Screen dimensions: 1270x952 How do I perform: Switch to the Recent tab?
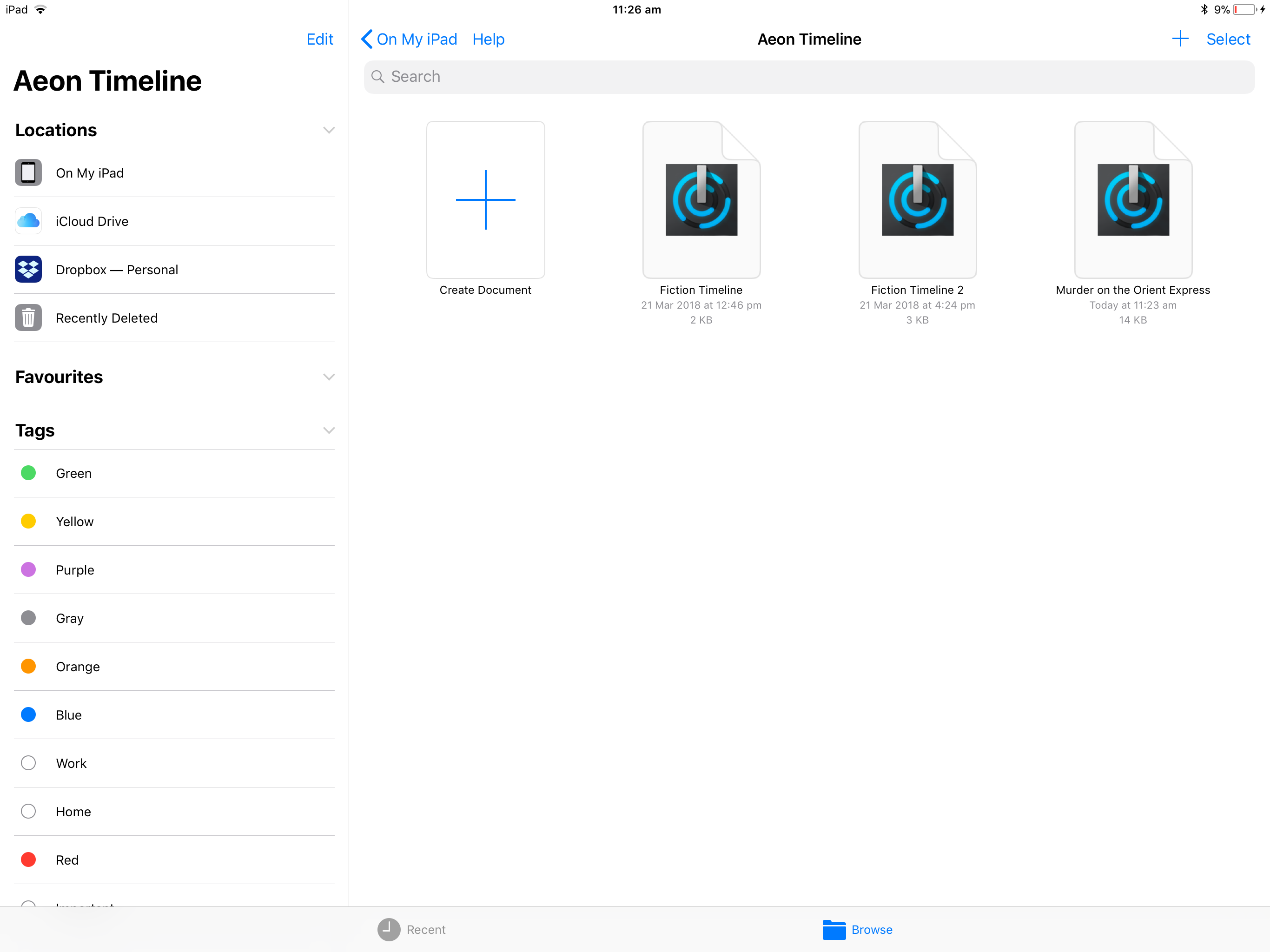(x=412, y=930)
